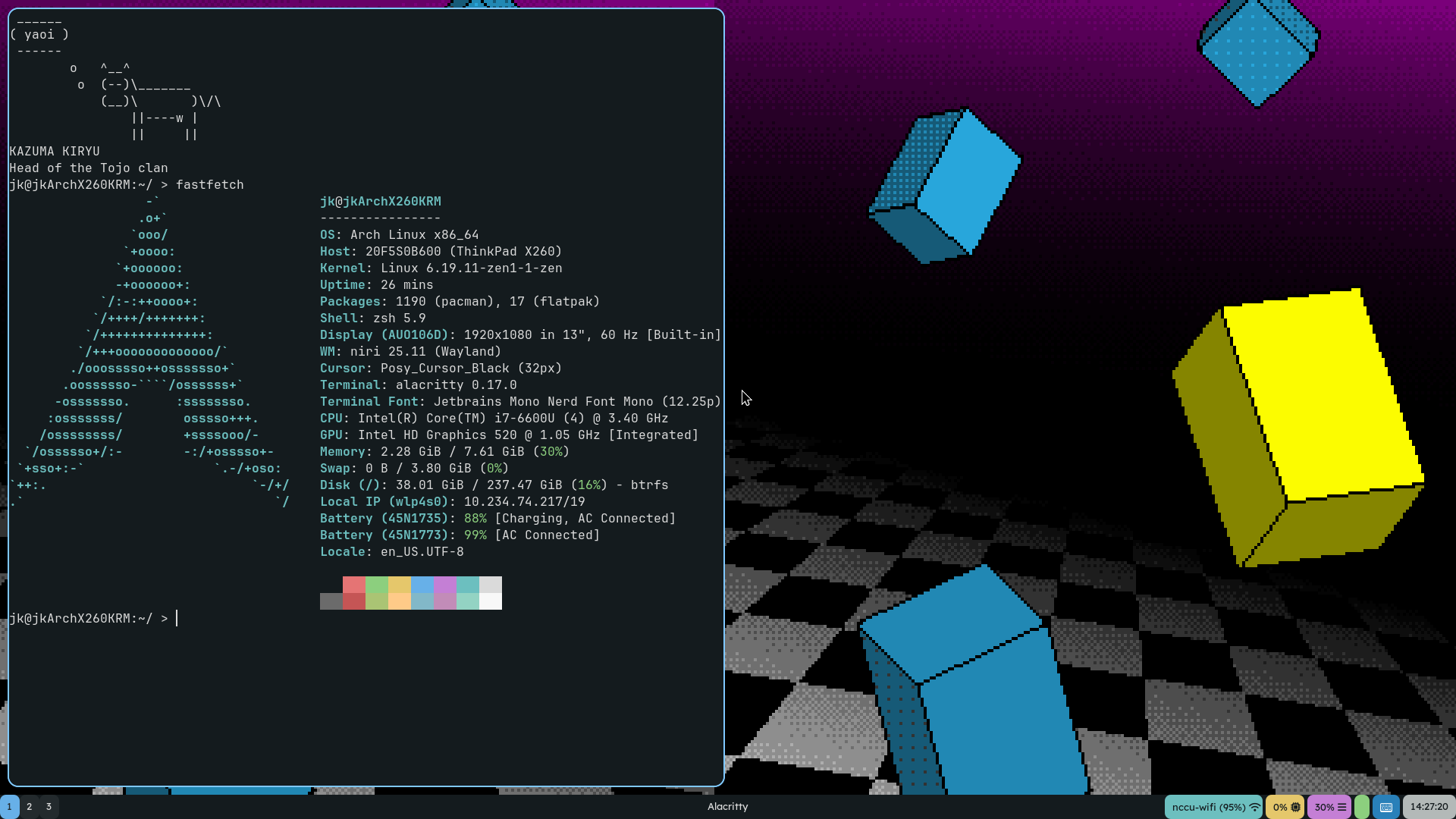Viewport: 1456px width, 819px height.
Task: Click the pure white block in bottom palette row
Action: (491, 601)
